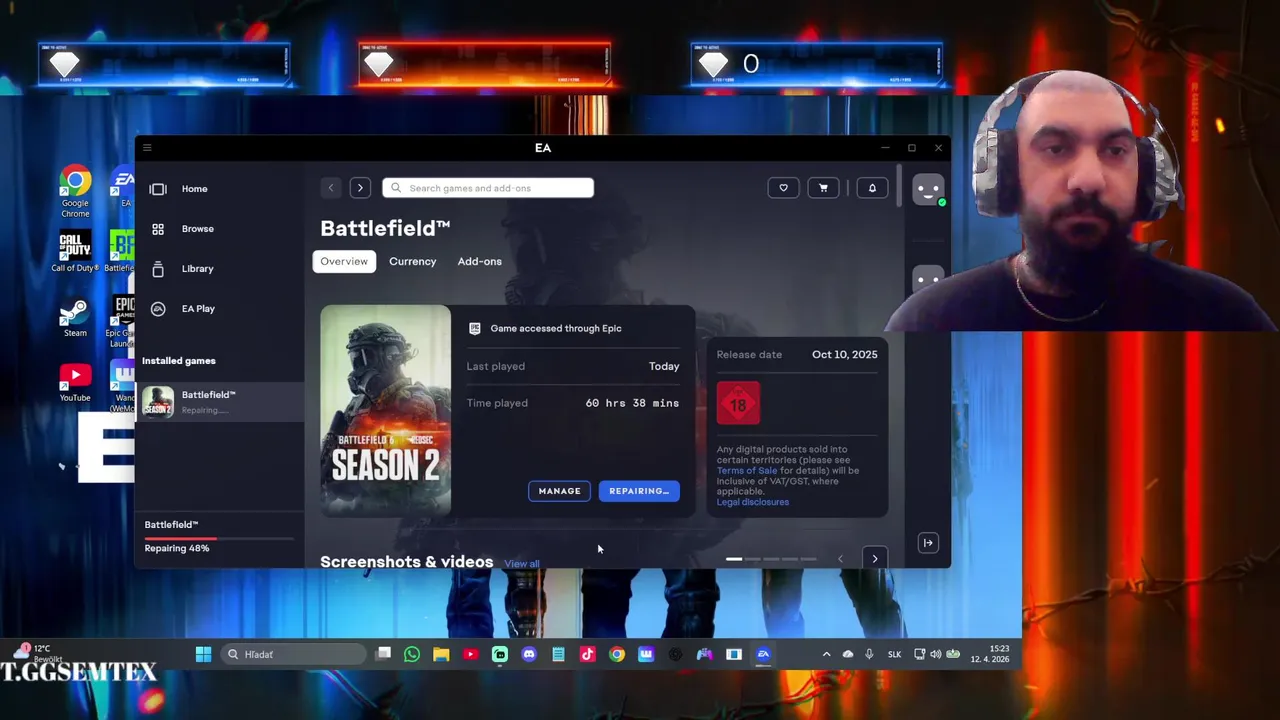Open Call of Duty desktop shortcut
This screenshot has height=720, width=1280.
[75, 251]
